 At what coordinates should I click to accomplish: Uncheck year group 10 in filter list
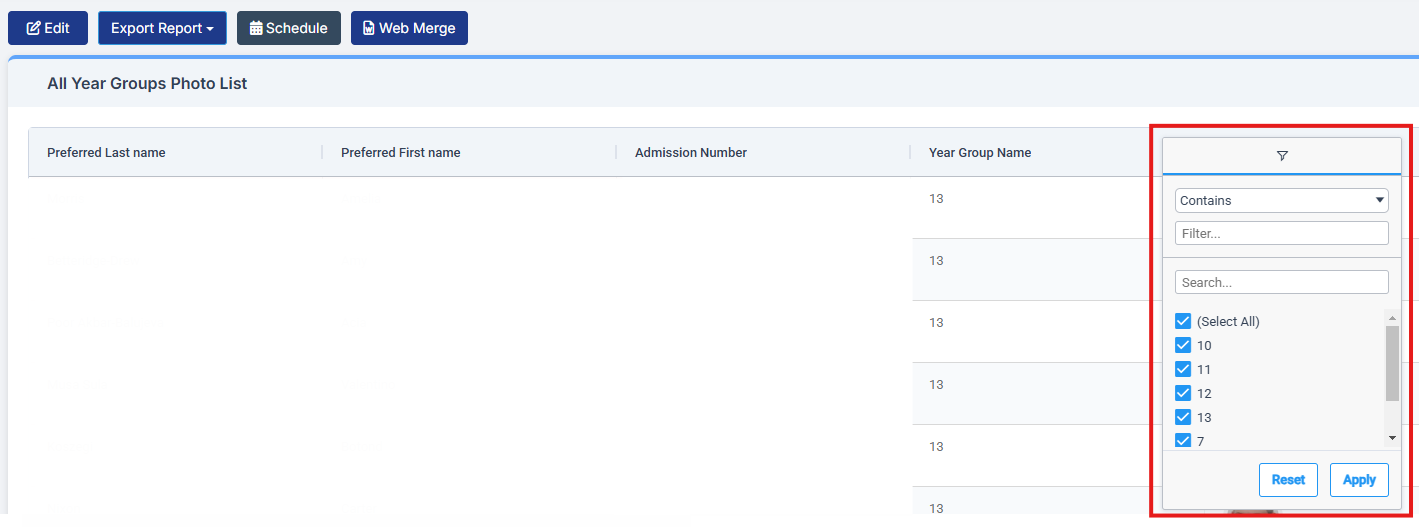pyautogui.click(x=1183, y=345)
